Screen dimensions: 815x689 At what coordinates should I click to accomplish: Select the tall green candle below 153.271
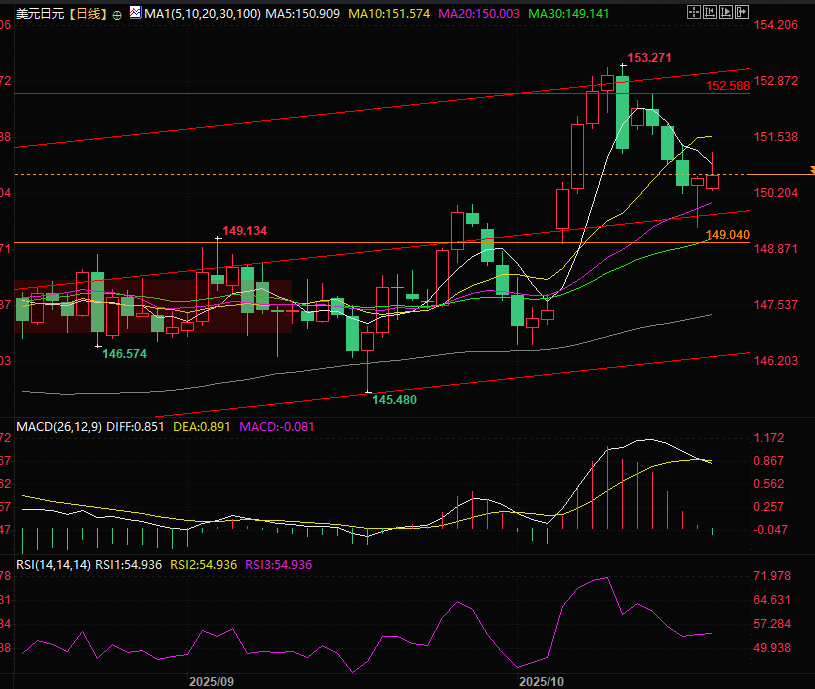pos(623,112)
